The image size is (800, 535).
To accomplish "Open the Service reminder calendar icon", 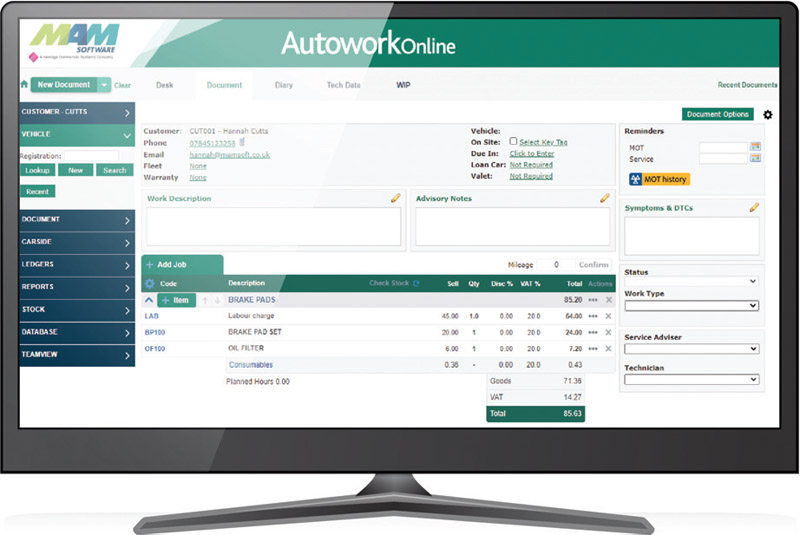I will coord(756,158).
